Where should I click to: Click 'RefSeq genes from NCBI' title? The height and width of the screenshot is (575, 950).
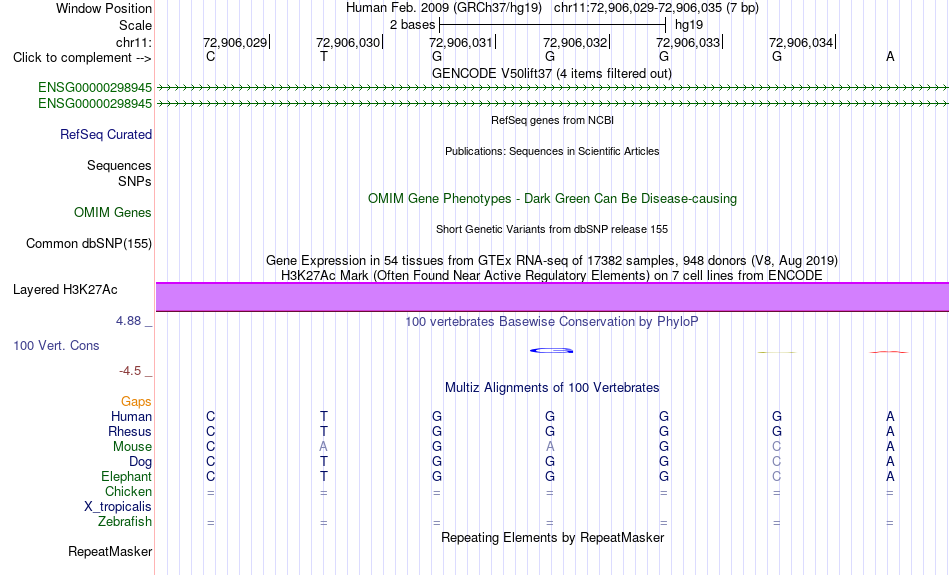pos(553,120)
